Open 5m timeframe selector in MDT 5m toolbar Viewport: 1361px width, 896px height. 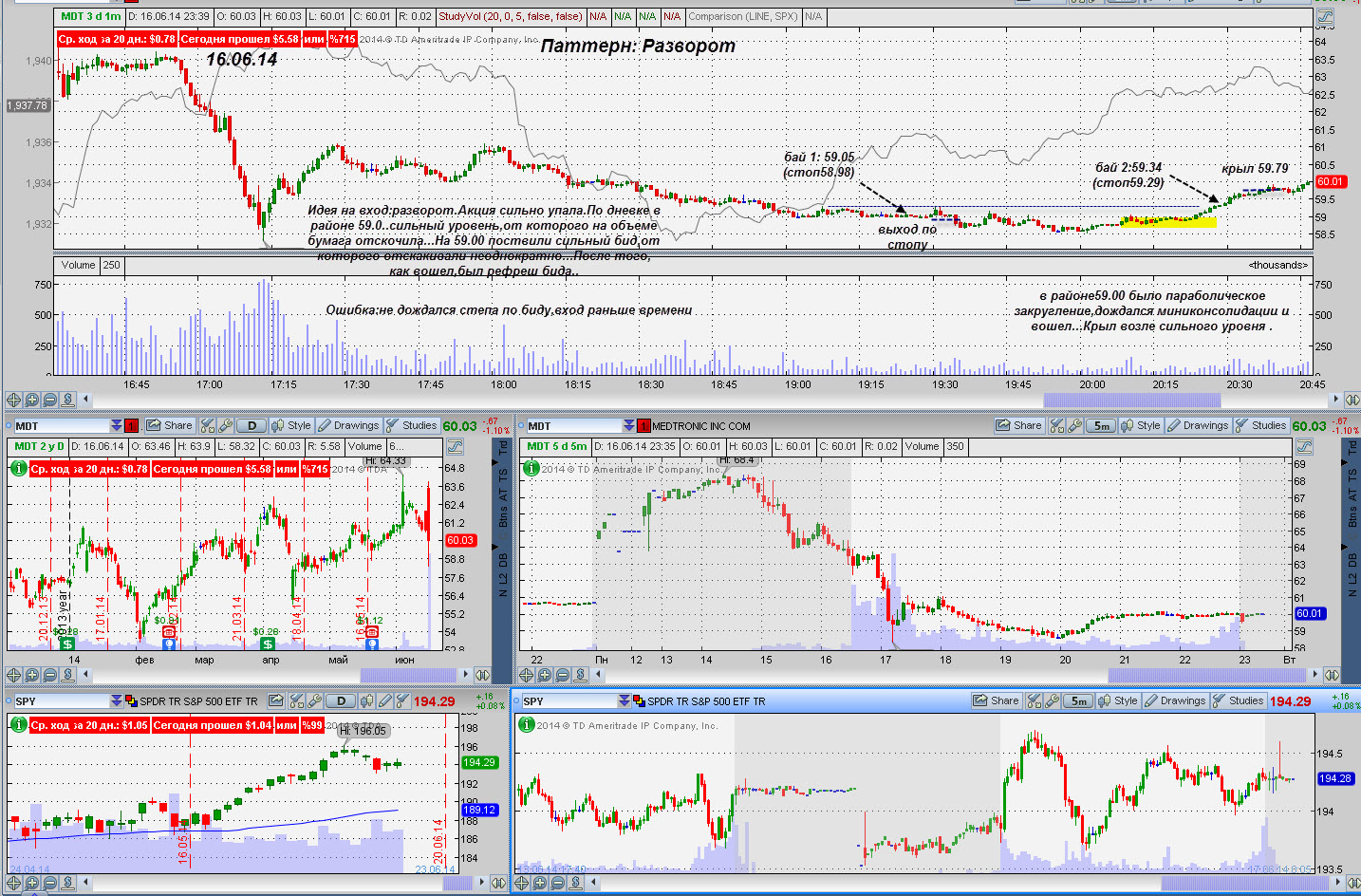(x=1101, y=425)
